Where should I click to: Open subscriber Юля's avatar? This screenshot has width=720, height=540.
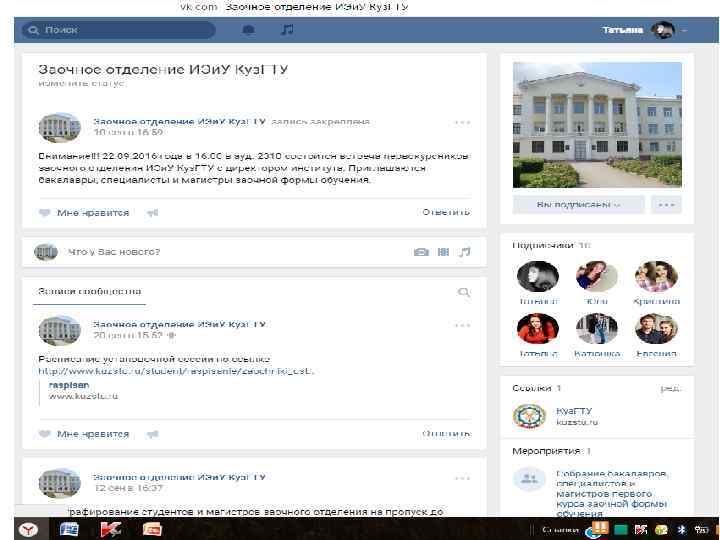597,276
